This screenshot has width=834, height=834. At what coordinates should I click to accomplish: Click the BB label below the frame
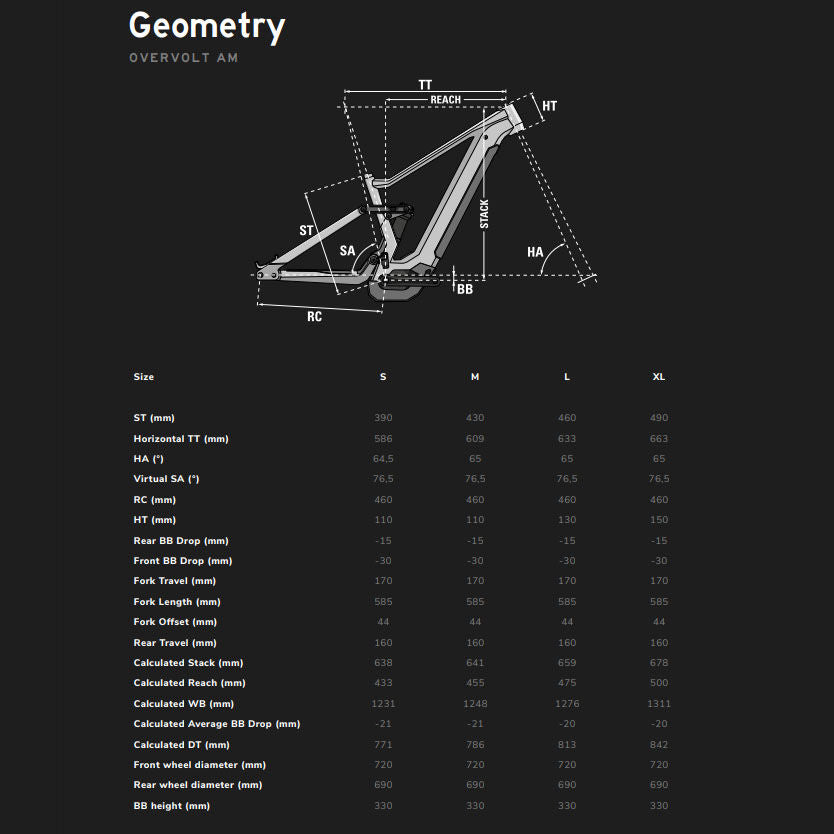pos(465,289)
